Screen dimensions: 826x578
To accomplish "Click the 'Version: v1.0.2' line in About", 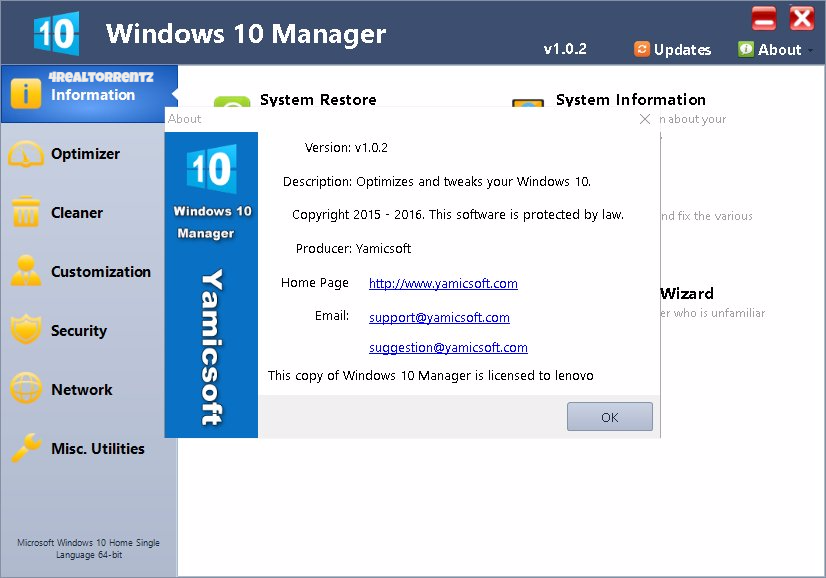I will [346, 148].
